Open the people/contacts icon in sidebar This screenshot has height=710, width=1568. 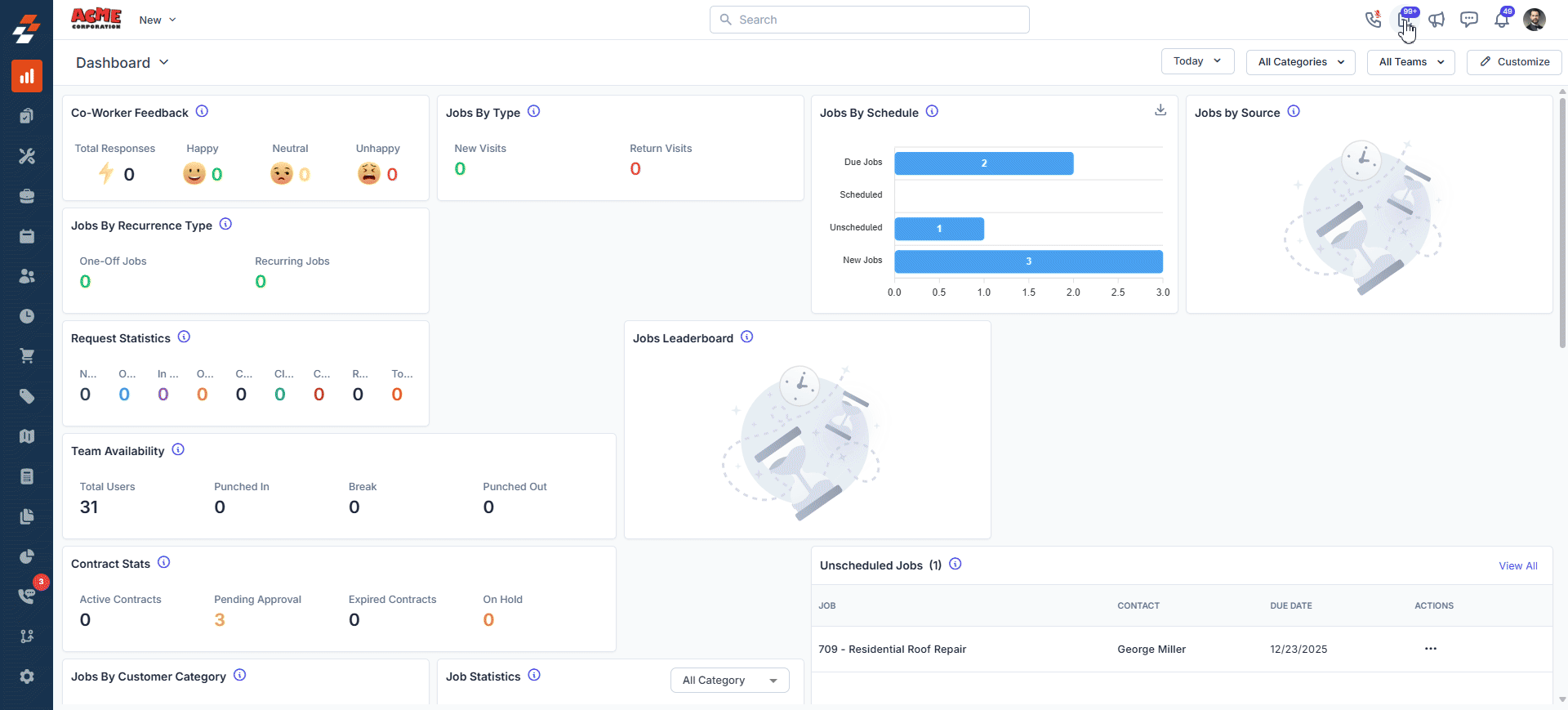27,276
